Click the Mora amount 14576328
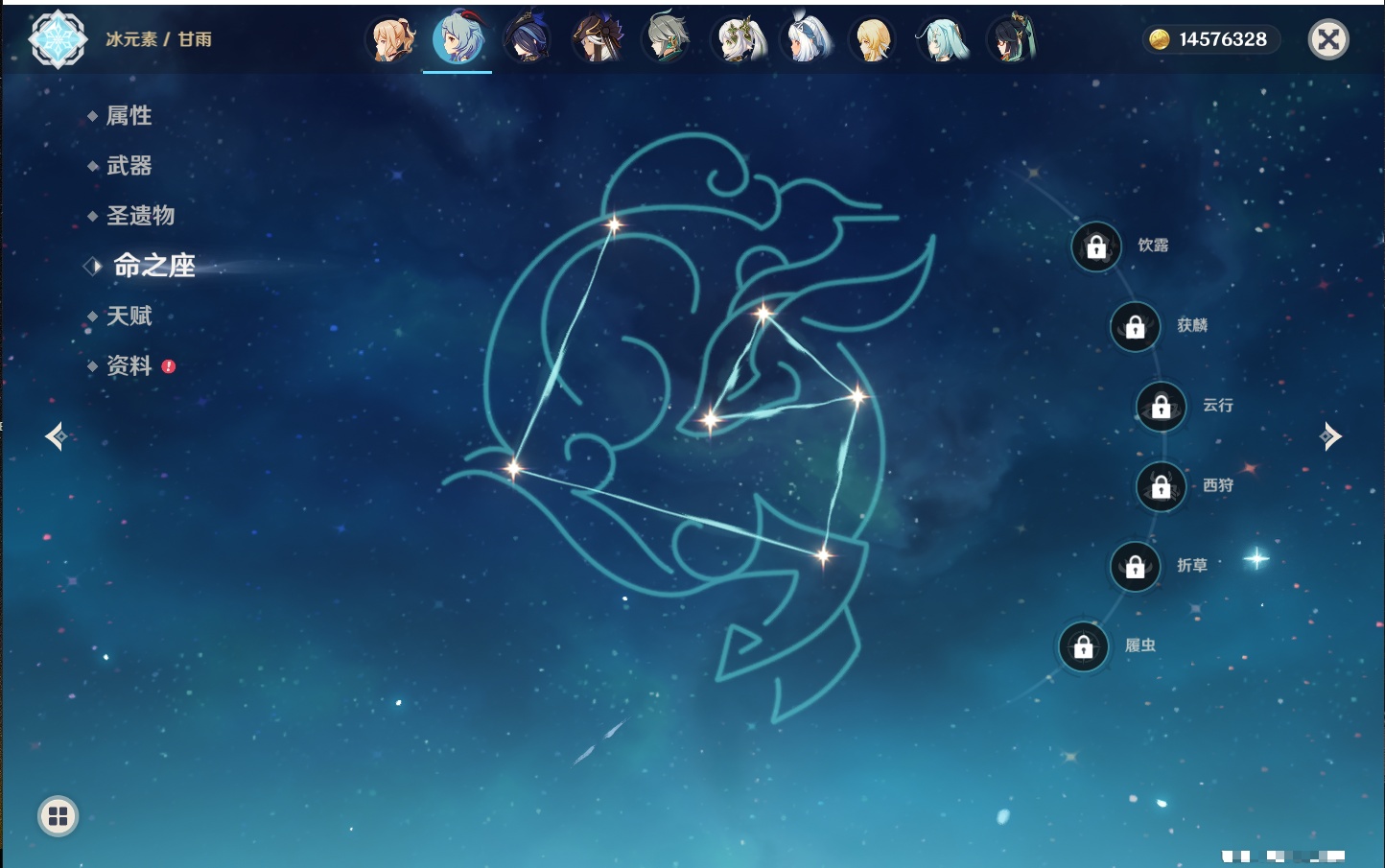This screenshot has height=868, width=1385. 1223,39
